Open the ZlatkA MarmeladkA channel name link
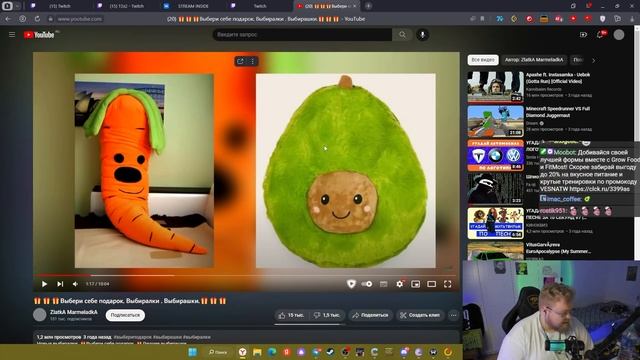The image size is (640, 360). click(x=74, y=312)
